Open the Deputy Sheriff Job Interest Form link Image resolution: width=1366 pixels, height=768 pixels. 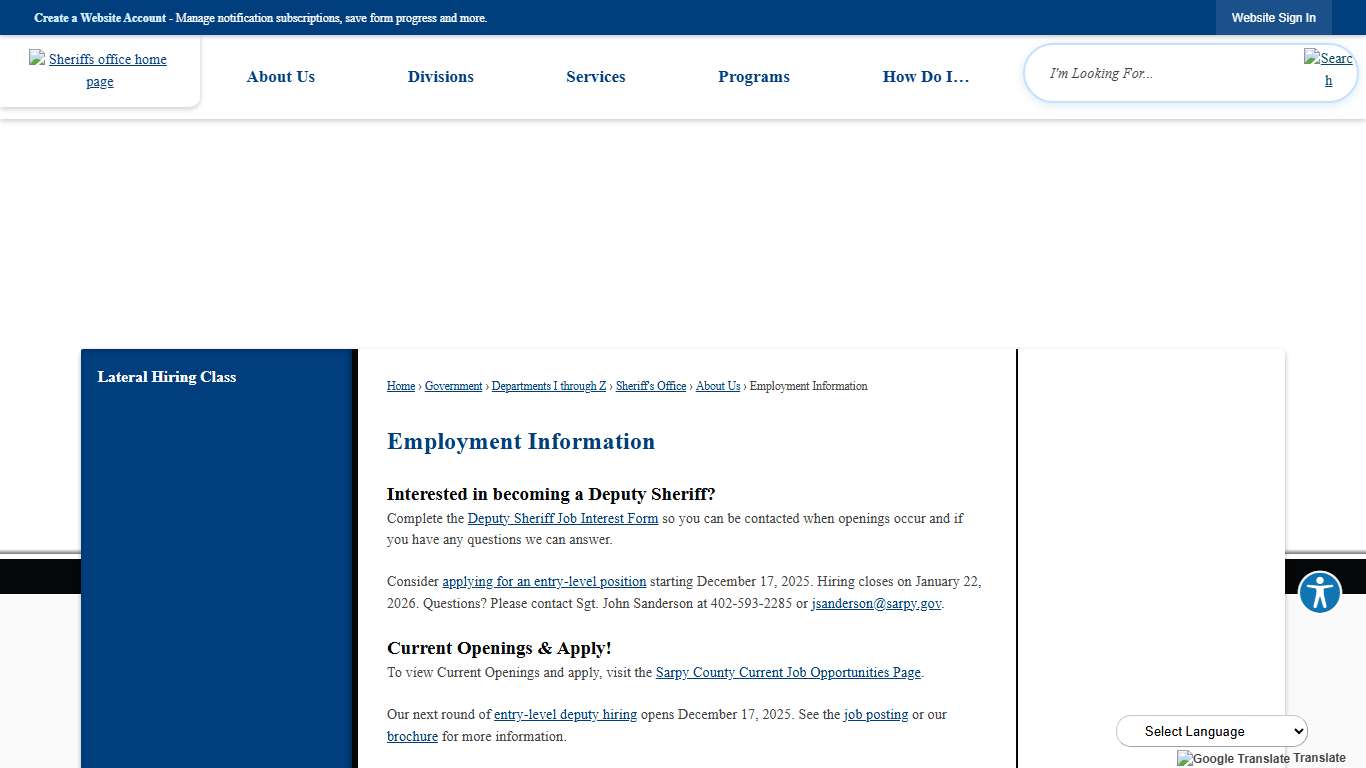tap(562, 518)
